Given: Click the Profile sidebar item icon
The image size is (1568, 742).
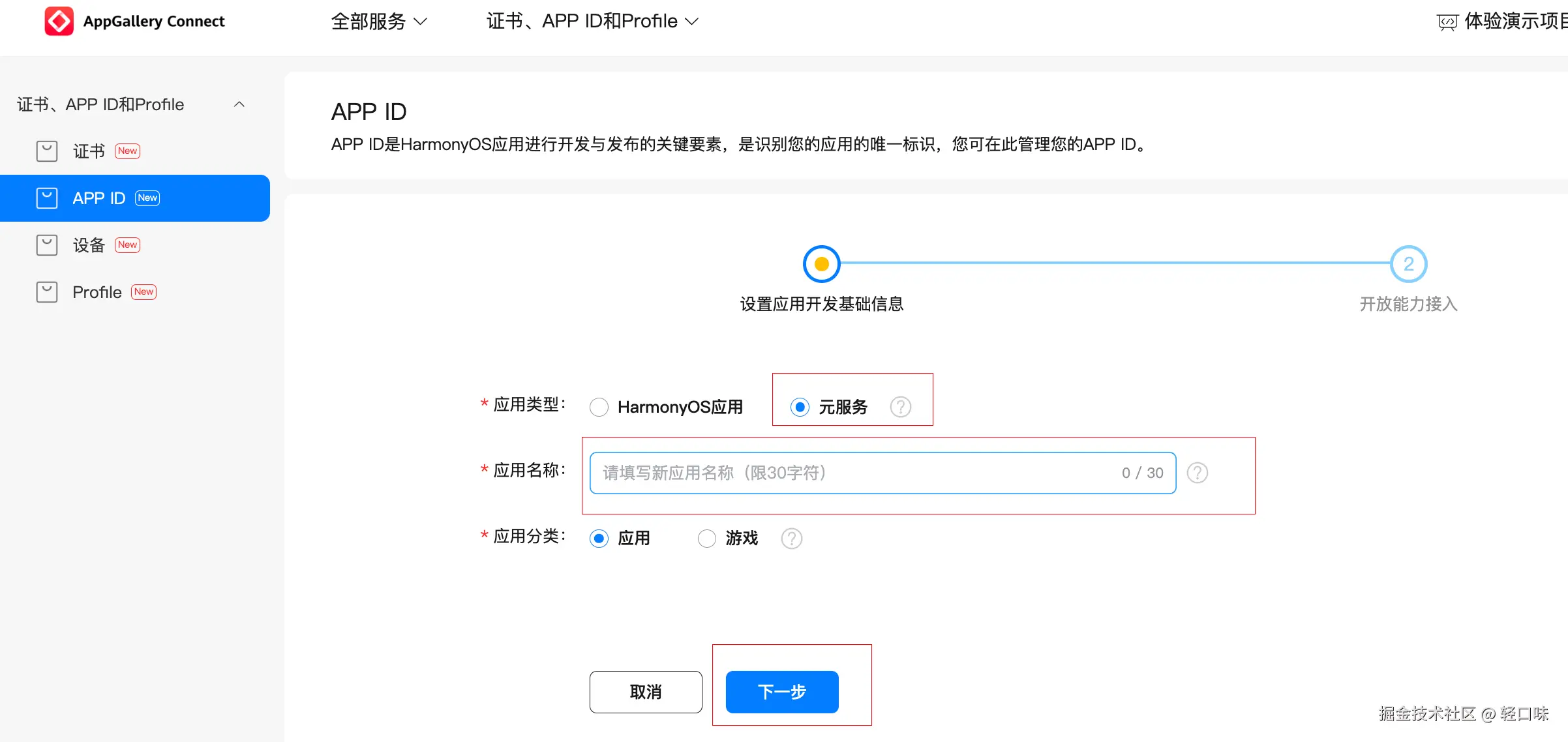Looking at the screenshot, I should (x=47, y=292).
